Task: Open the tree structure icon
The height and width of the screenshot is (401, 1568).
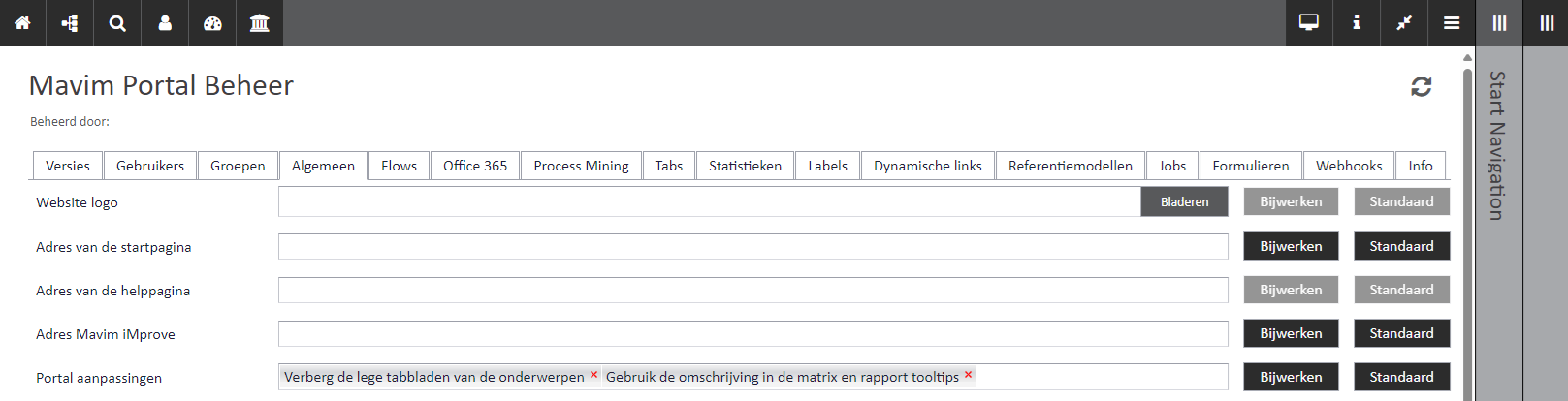Action: click(x=70, y=23)
